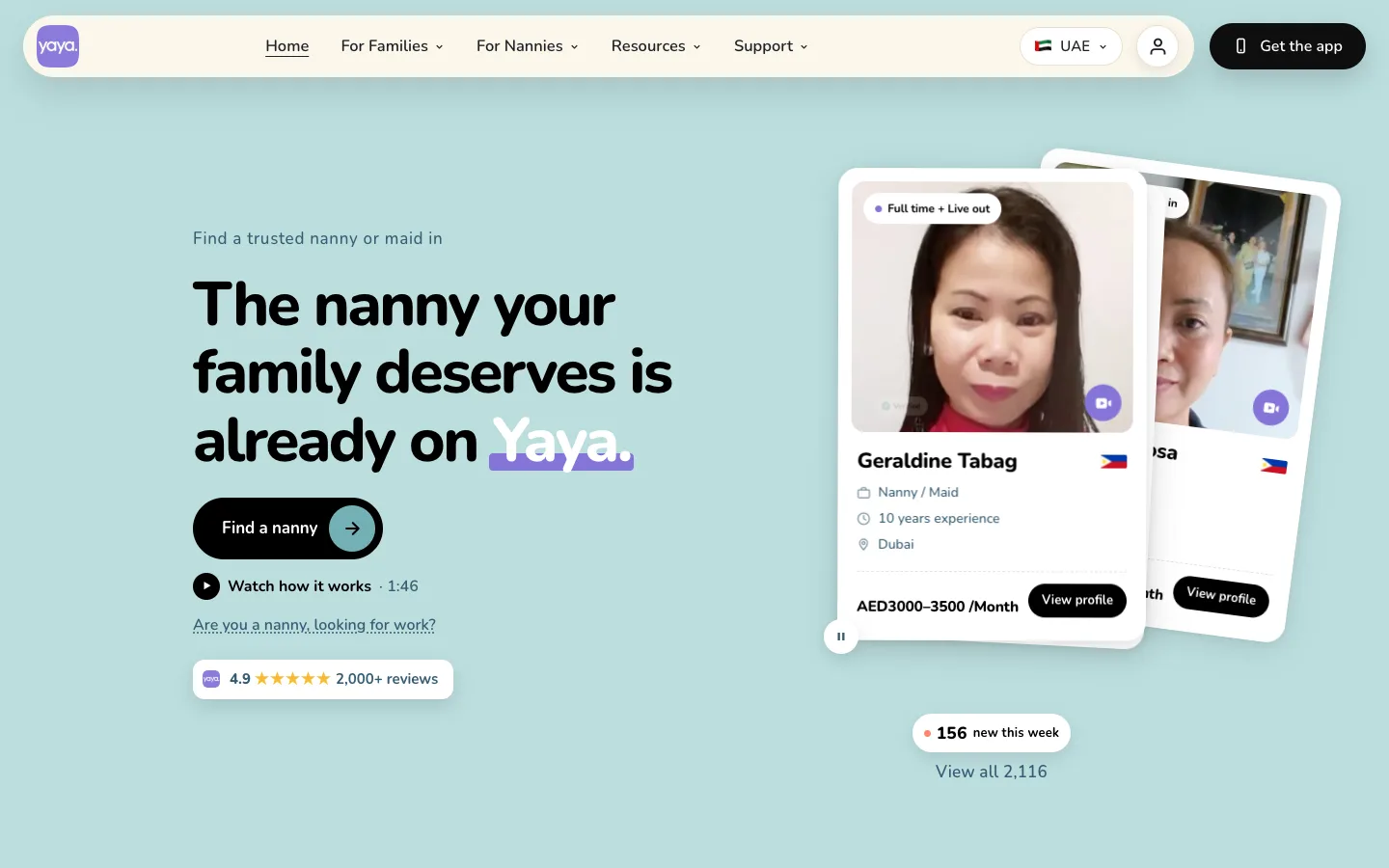The image size is (1389, 868).
Task: Go to the Home menu item
Action: coord(287,46)
